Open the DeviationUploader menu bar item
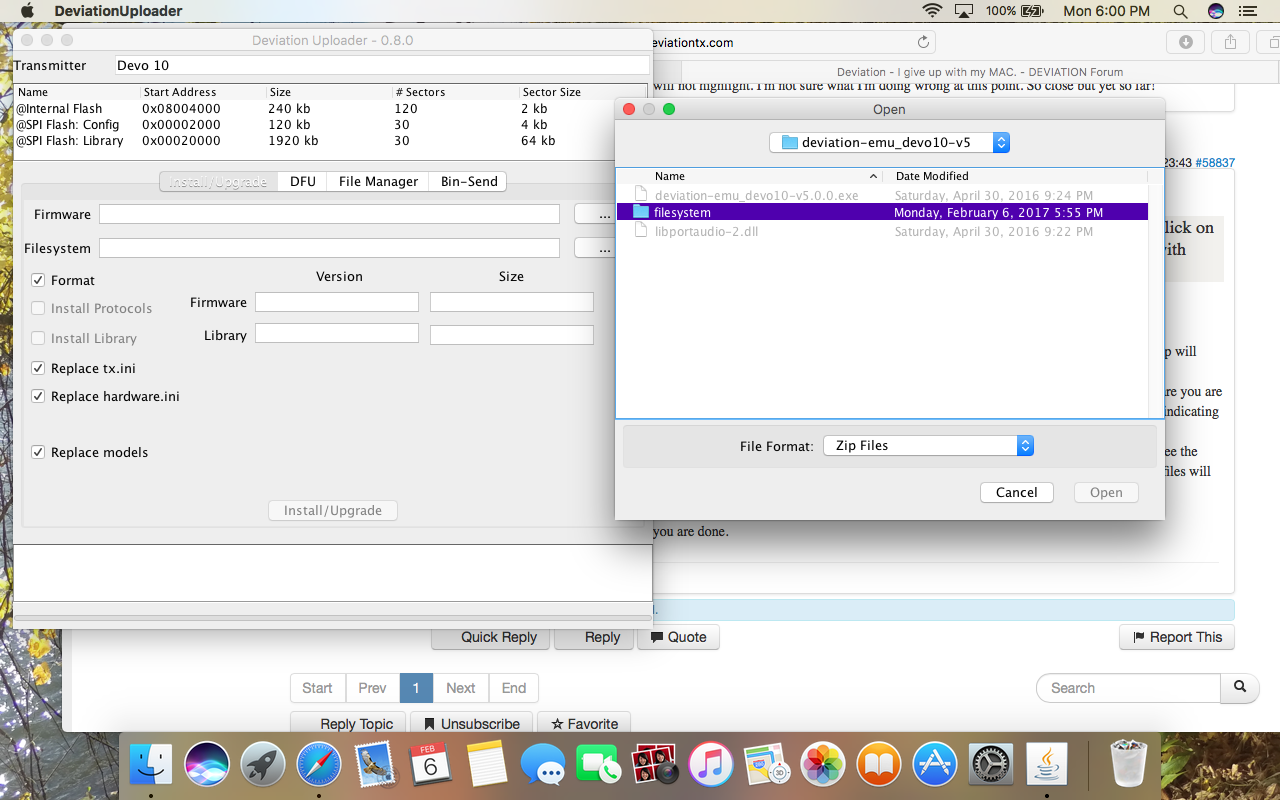The width and height of the screenshot is (1280, 800). (118, 11)
